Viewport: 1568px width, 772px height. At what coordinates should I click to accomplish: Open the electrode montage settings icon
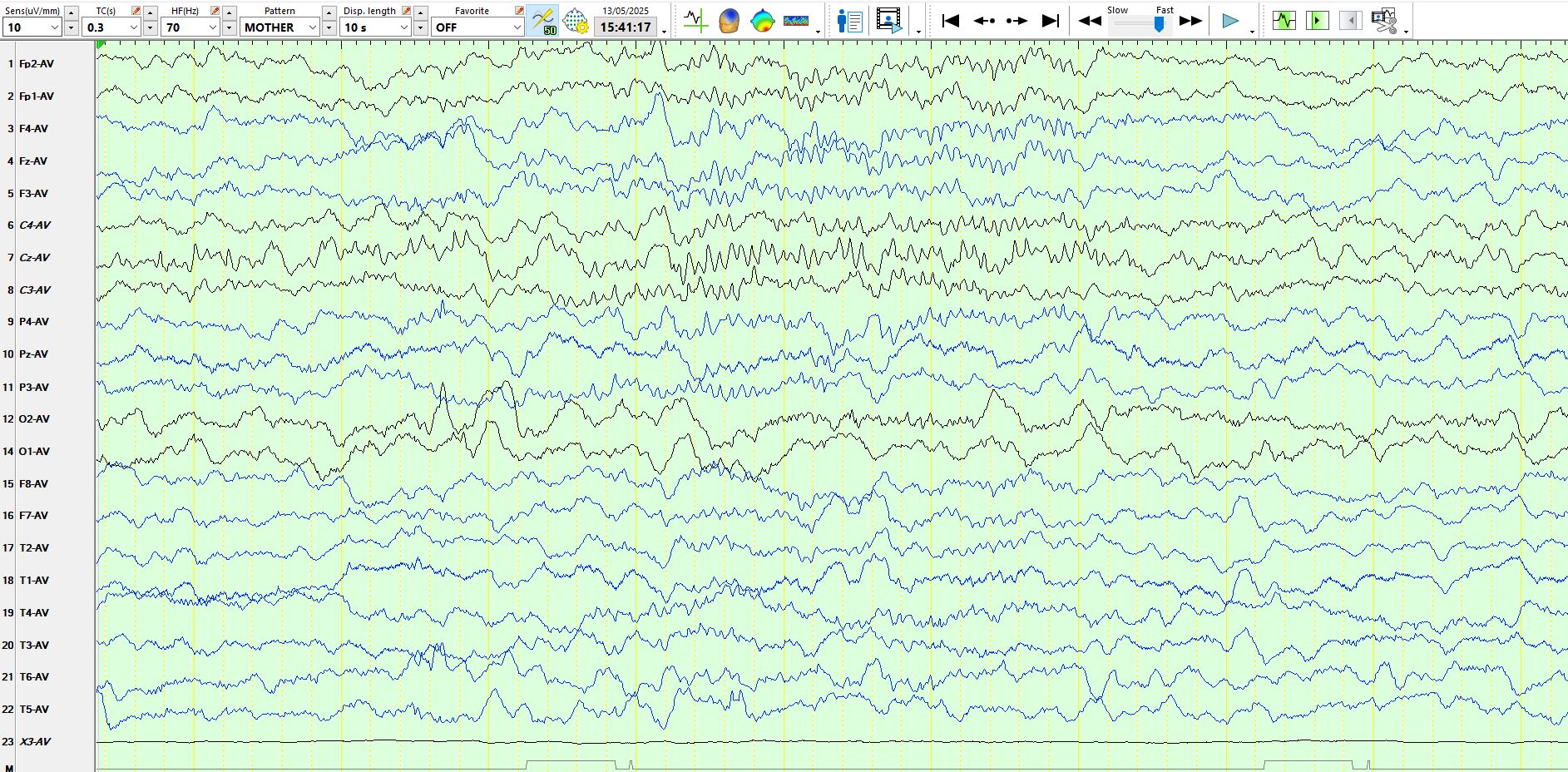coord(576,21)
